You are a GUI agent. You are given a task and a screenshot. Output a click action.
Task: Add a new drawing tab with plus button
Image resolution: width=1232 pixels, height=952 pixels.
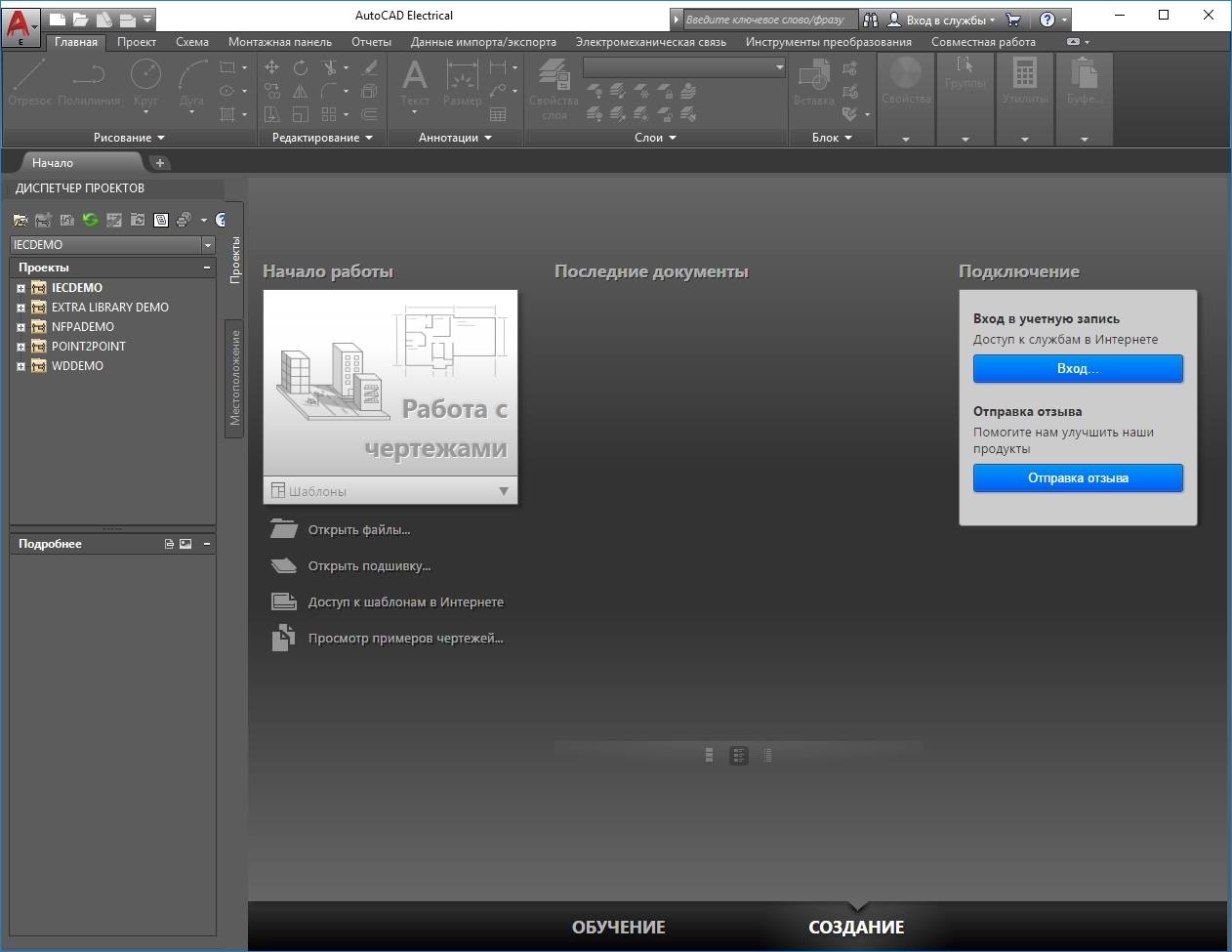(160, 163)
